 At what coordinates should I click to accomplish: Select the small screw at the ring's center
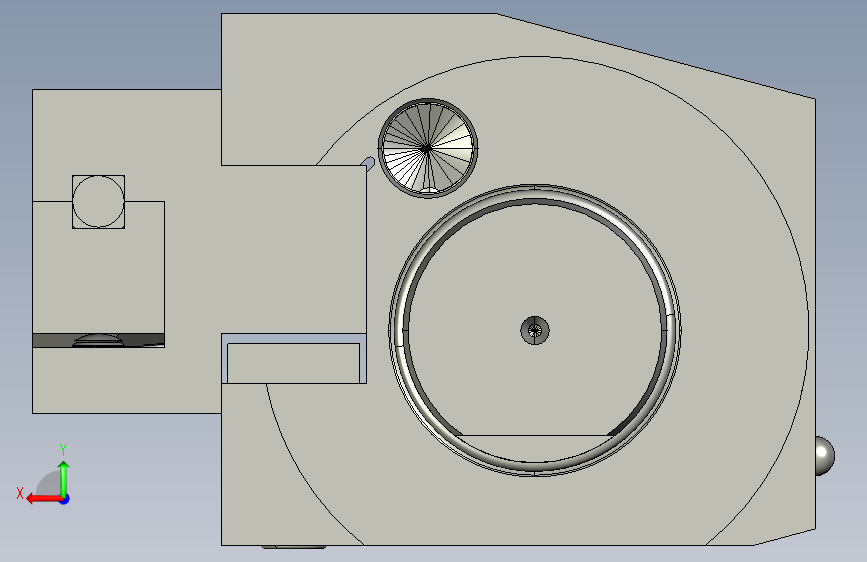pos(535,331)
